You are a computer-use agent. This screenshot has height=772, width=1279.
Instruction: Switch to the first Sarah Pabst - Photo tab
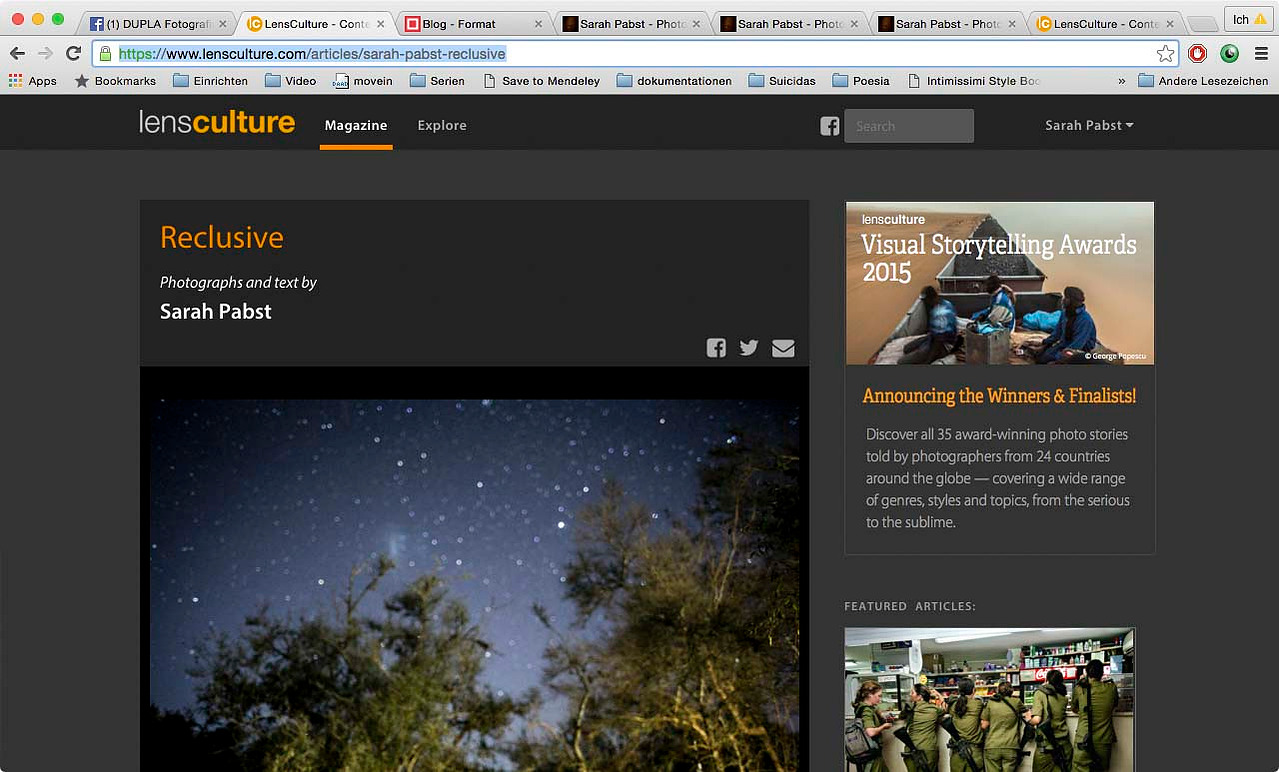632,24
